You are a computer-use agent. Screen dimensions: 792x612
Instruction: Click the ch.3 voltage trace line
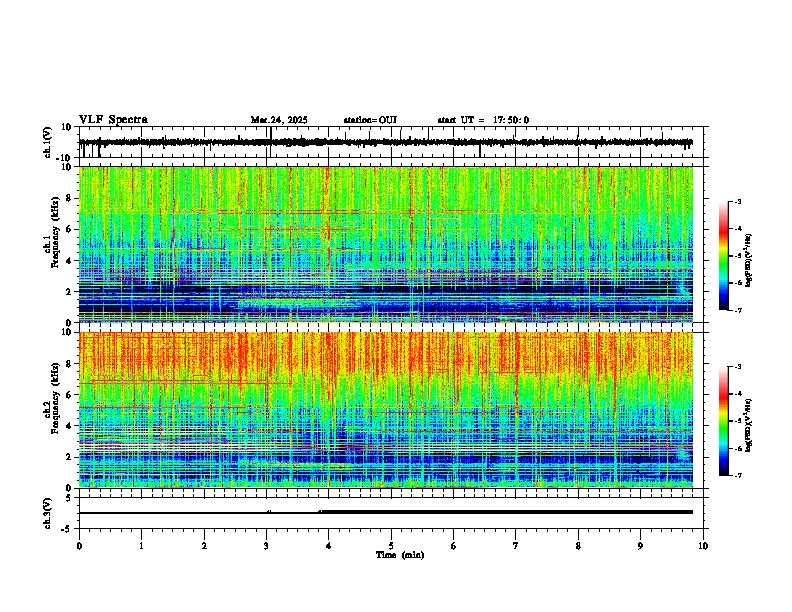coord(386,512)
